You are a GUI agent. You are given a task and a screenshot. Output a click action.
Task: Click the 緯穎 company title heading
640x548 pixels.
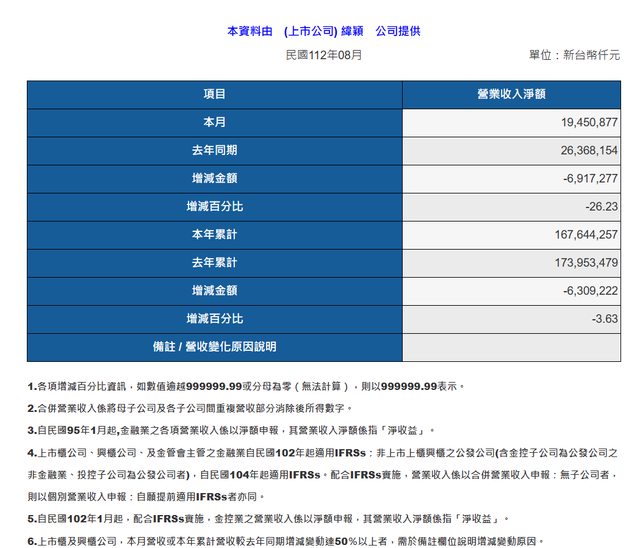click(x=323, y=31)
